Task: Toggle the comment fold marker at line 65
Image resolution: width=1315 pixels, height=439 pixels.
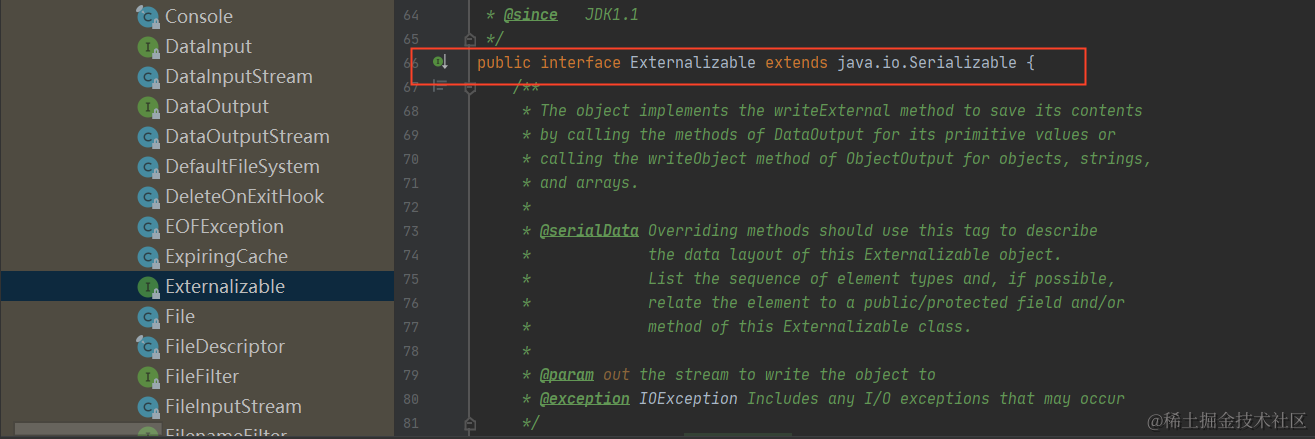Action: pos(469,40)
